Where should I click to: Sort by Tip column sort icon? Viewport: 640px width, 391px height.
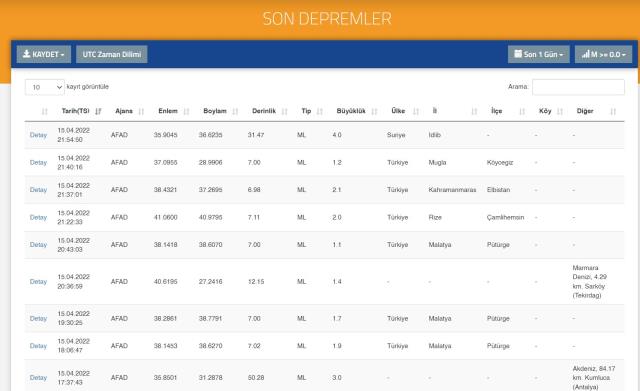coord(320,111)
